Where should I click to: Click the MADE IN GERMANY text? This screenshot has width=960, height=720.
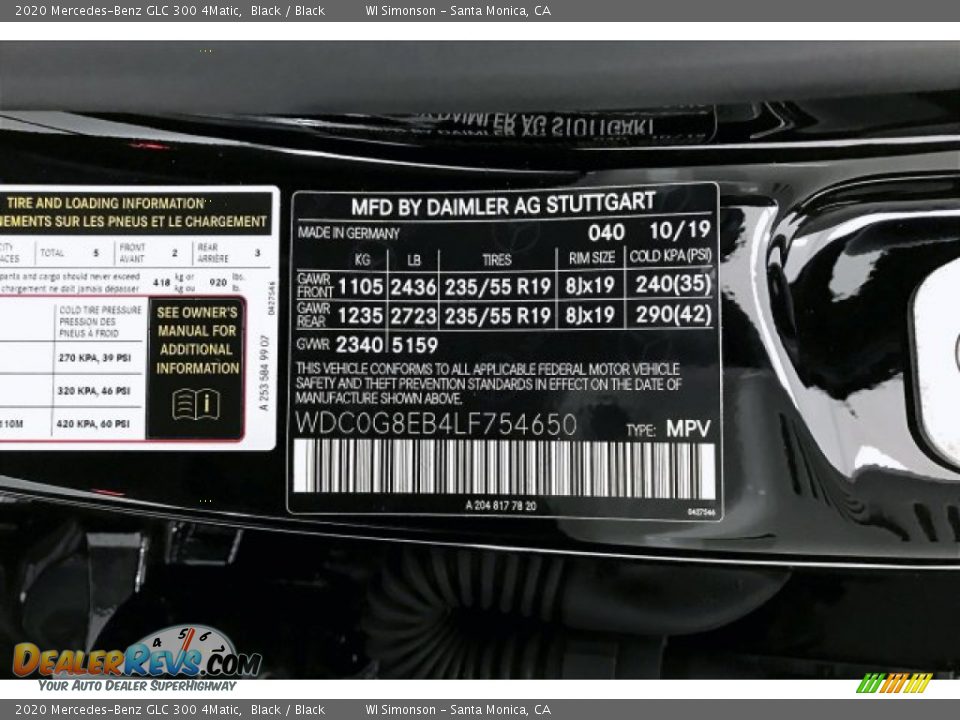coord(348,233)
